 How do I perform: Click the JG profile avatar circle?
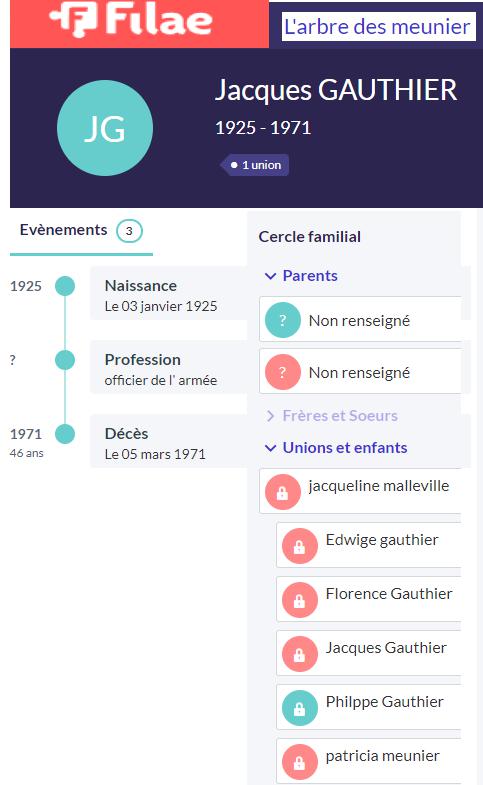[x=105, y=128]
